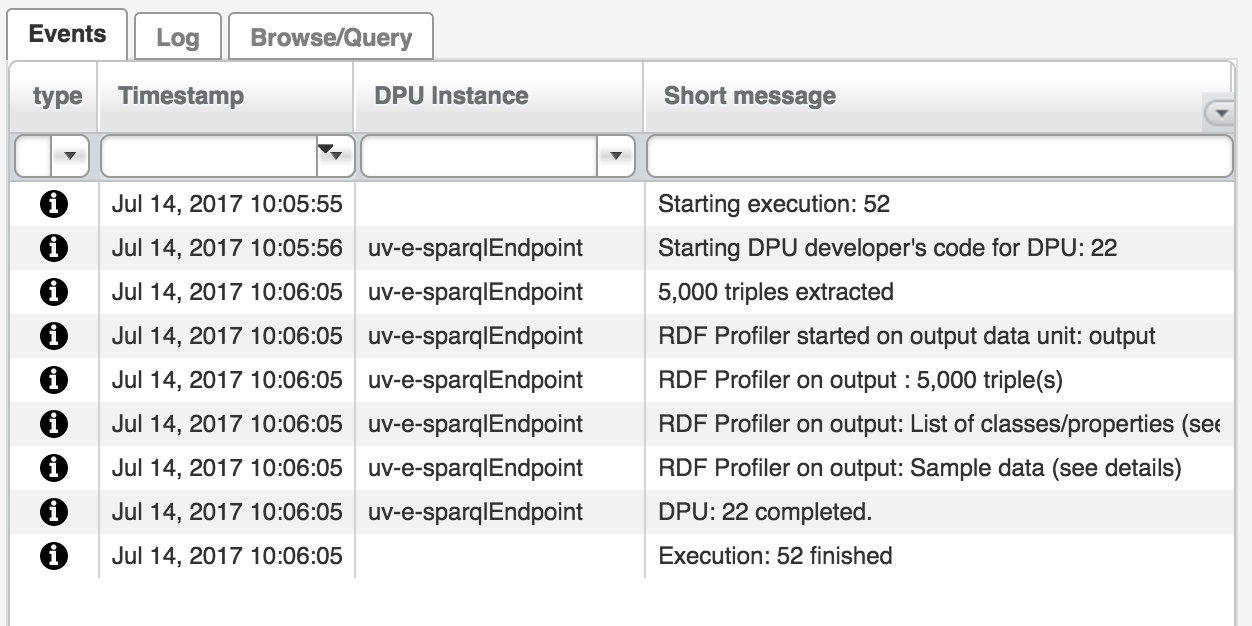
Task: Sort by DPU Instance column header
Action: [451, 96]
